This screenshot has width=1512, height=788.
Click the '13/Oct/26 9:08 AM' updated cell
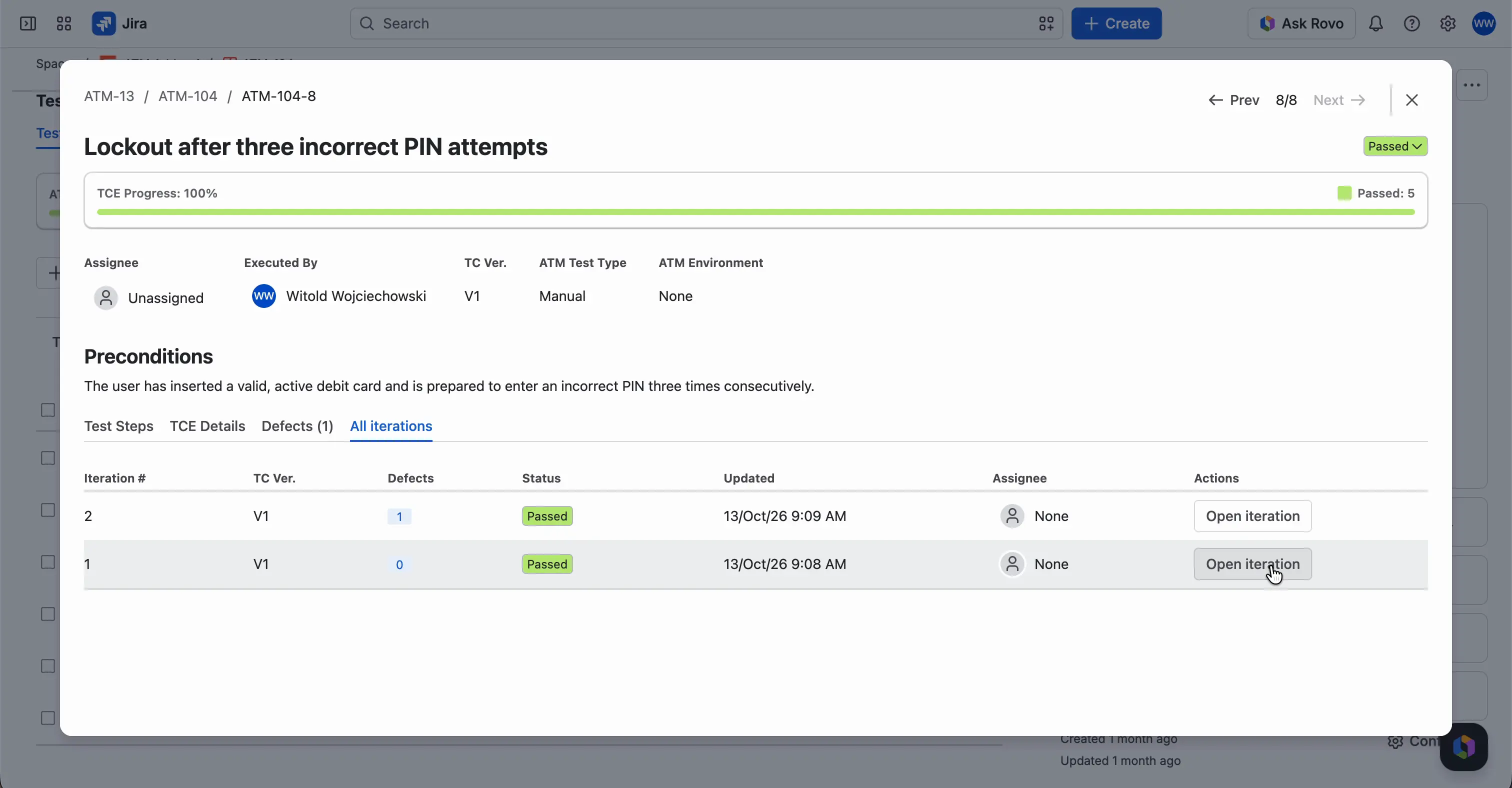(x=785, y=564)
